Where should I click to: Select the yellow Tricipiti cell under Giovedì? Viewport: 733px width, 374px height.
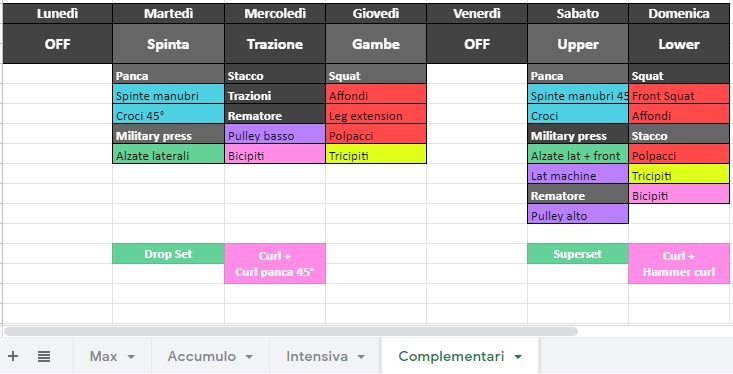pos(376,156)
